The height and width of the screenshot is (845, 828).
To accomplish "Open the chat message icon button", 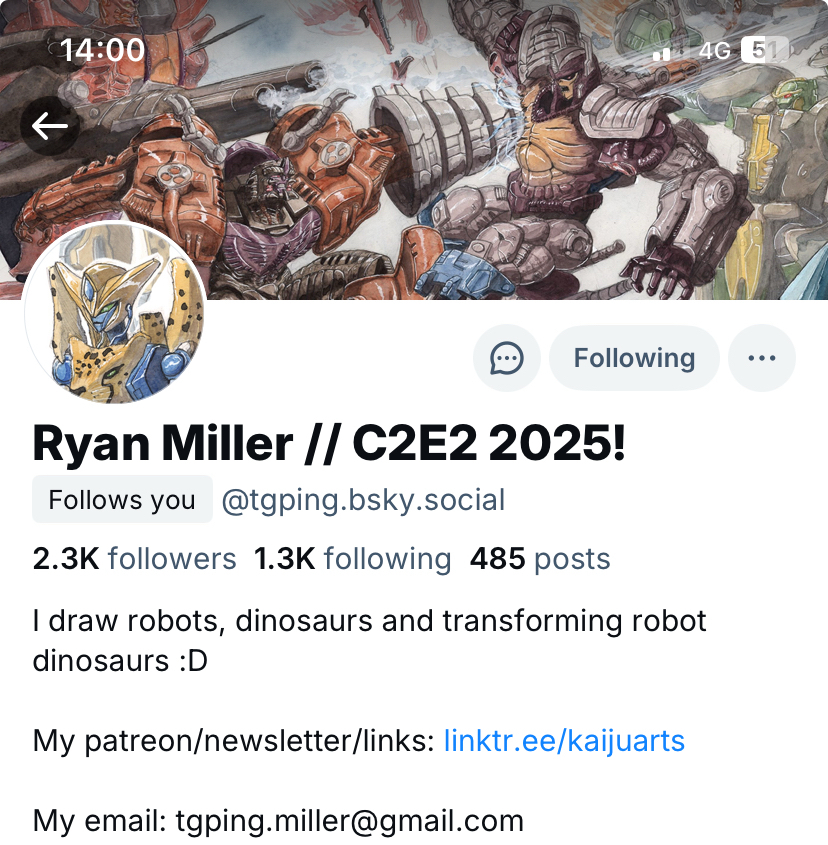I will click(x=507, y=358).
